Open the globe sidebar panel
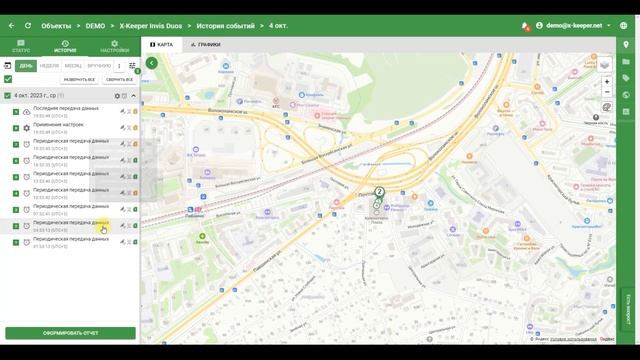640x360 pixels. 626,95
